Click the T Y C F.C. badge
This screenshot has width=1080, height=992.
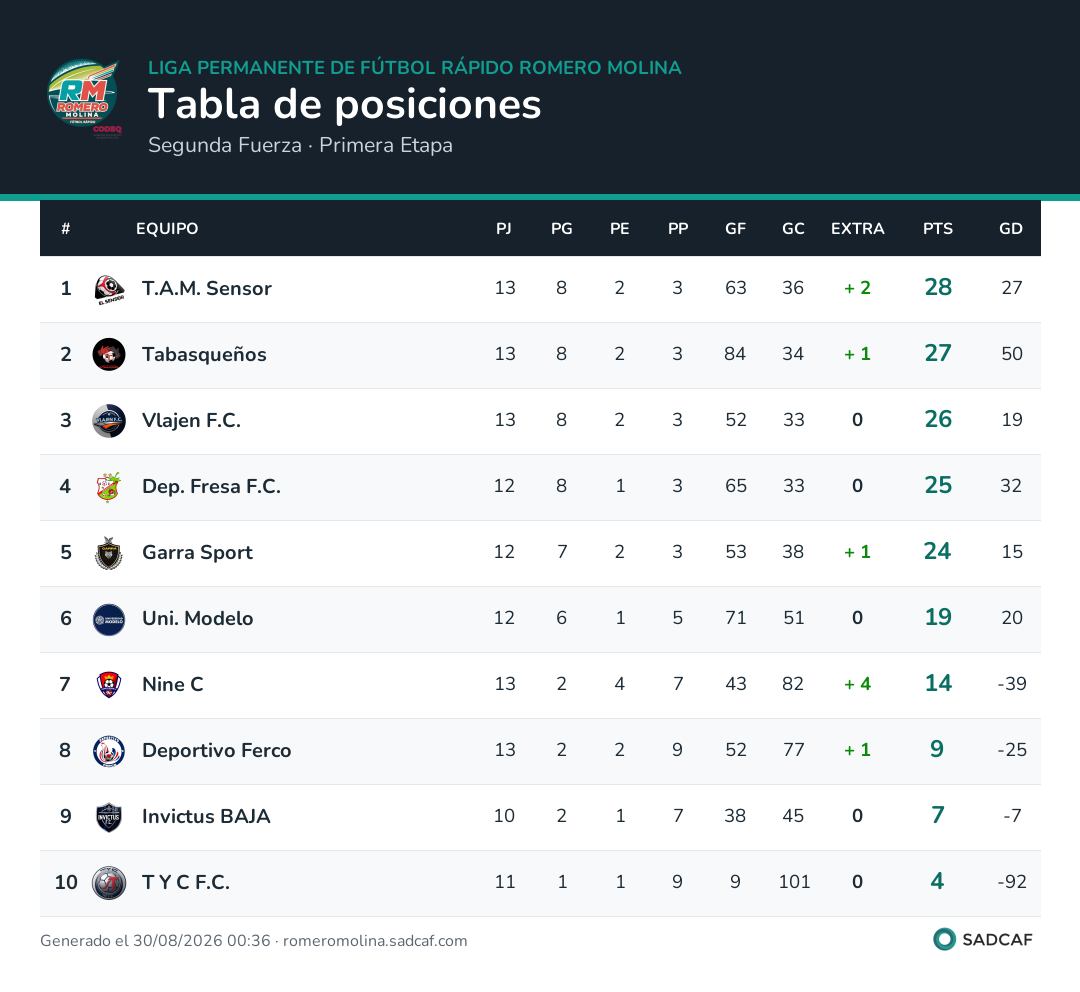click(x=109, y=883)
